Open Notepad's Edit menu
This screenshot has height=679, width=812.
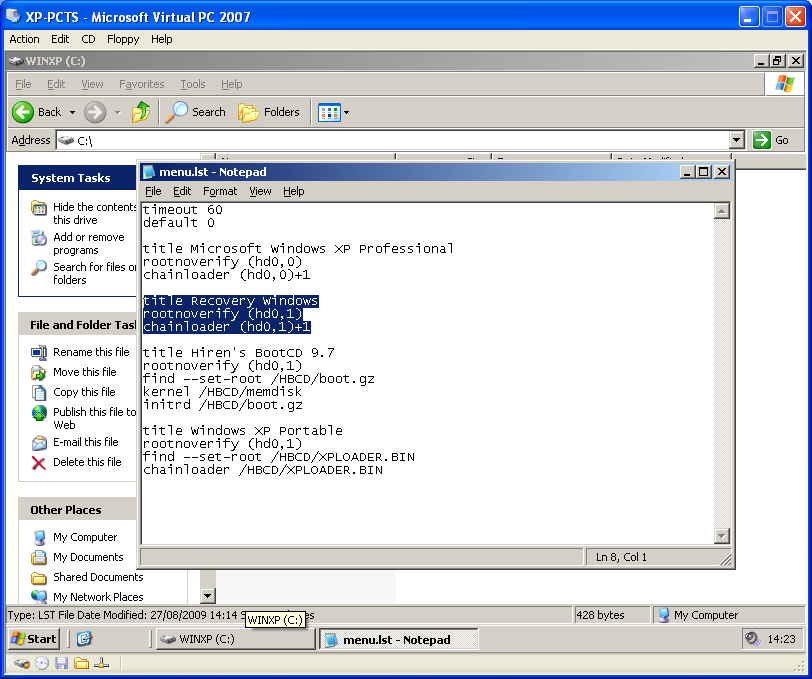pos(182,191)
